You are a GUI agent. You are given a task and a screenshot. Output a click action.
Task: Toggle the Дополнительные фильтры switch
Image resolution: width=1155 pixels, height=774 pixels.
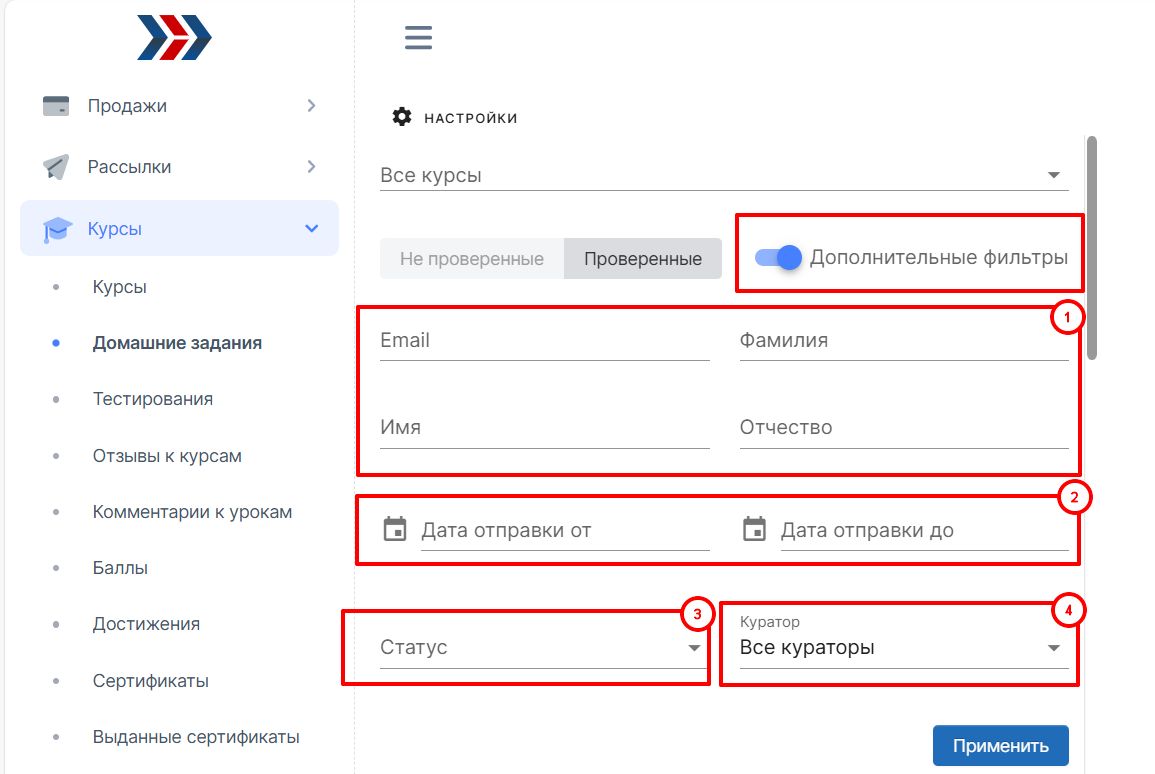(779, 257)
